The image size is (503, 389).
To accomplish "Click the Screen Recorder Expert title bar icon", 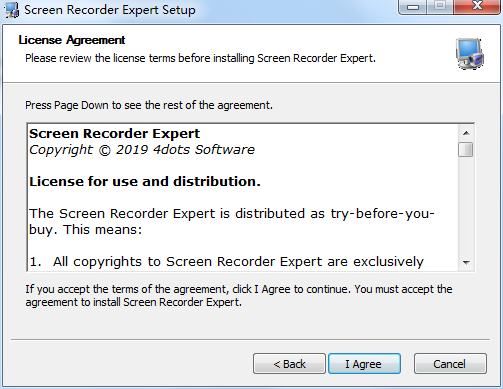I will click(11, 10).
